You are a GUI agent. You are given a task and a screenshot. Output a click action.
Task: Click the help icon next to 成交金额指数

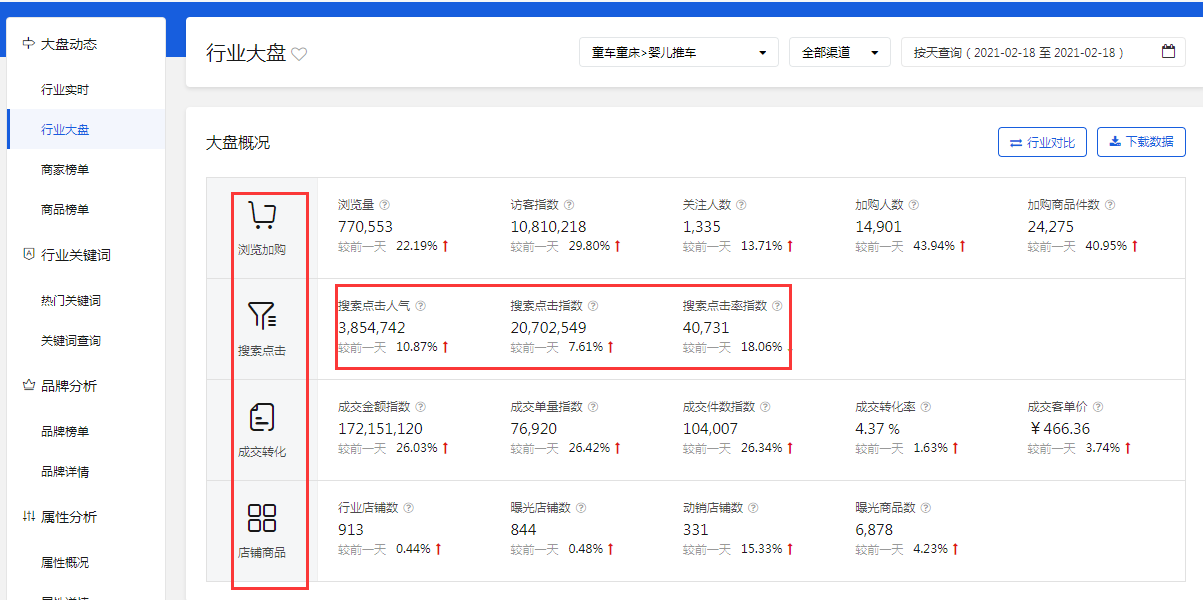420,407
